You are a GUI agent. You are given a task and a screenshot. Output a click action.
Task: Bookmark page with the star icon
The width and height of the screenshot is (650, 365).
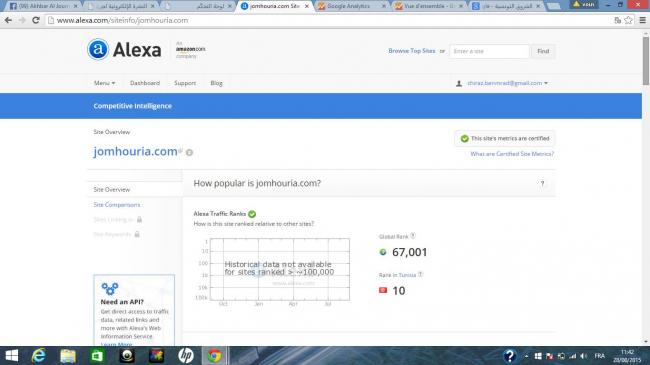pyautogui.click(x=628, y=20)
